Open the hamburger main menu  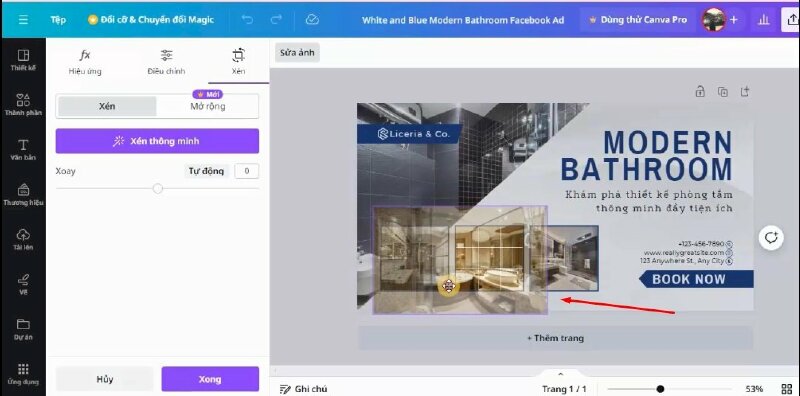point(23,20)
